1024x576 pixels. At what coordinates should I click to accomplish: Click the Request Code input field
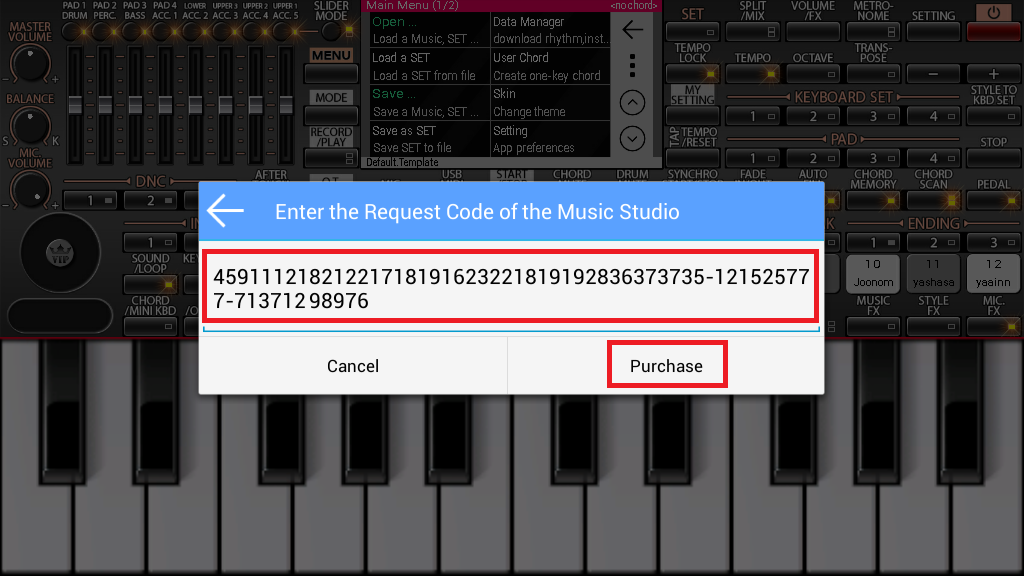tap(511, 289)
